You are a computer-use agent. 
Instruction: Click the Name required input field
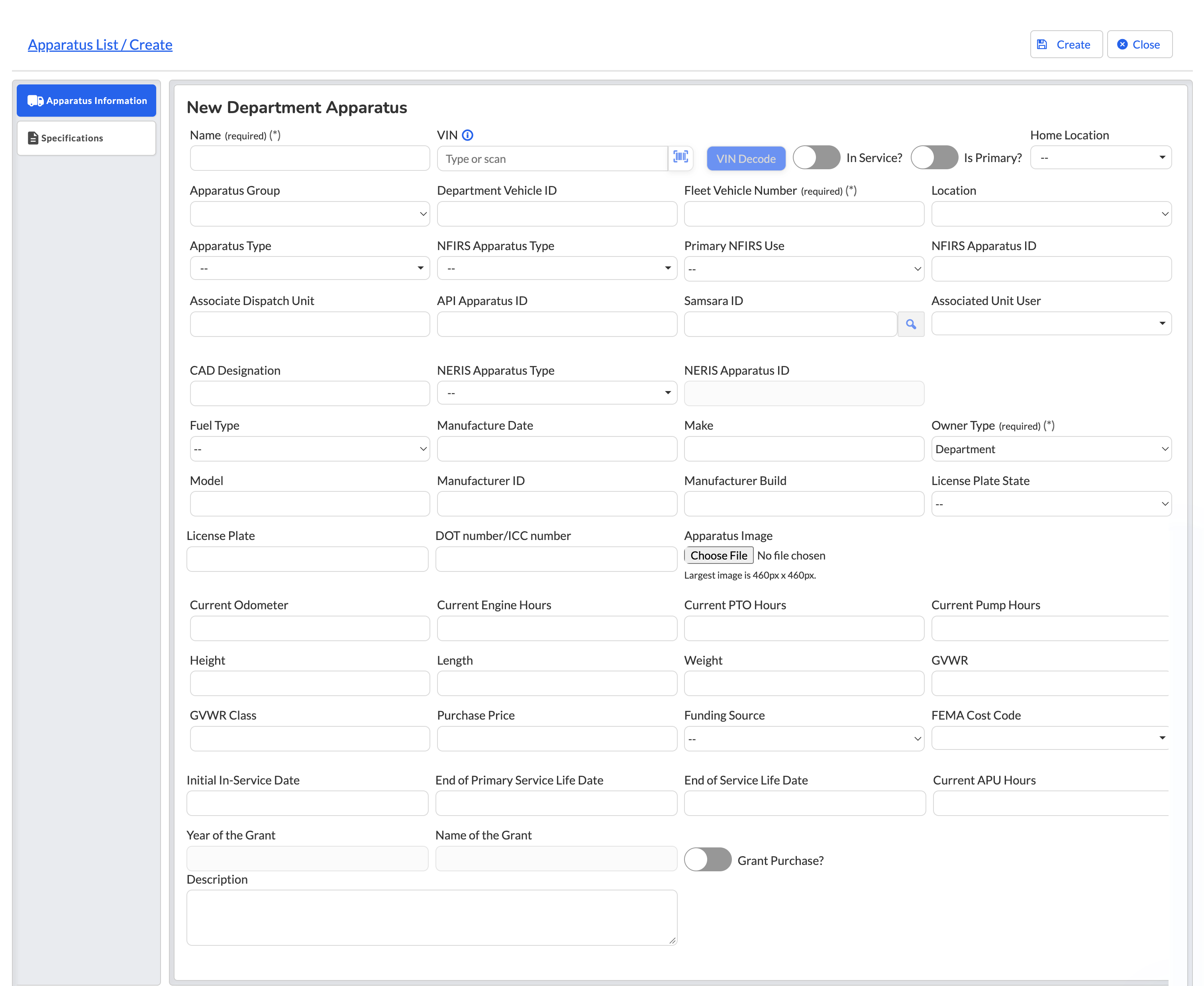(x=310, y=158)
